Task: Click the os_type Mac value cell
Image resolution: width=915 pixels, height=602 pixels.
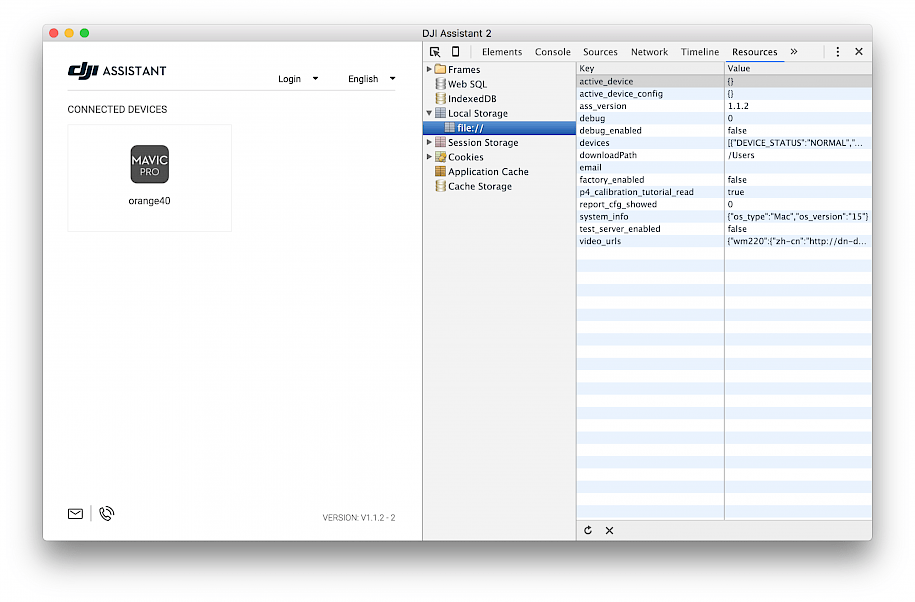Action: [x=798, y=216]
